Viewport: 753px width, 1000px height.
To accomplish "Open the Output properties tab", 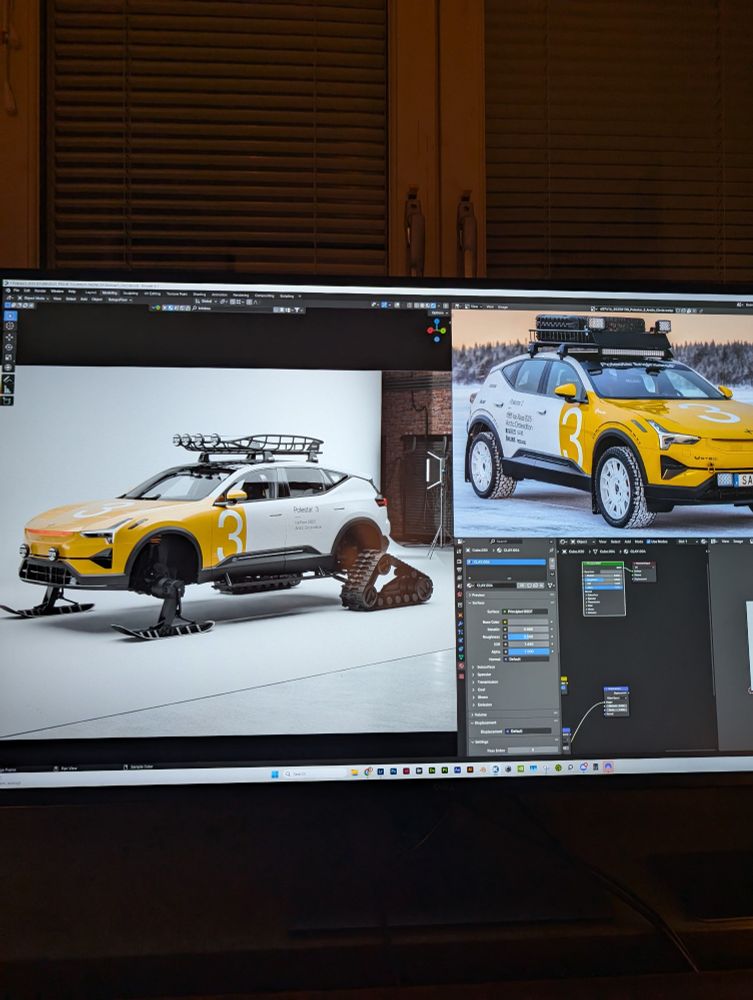I will (x=460, y=570).
